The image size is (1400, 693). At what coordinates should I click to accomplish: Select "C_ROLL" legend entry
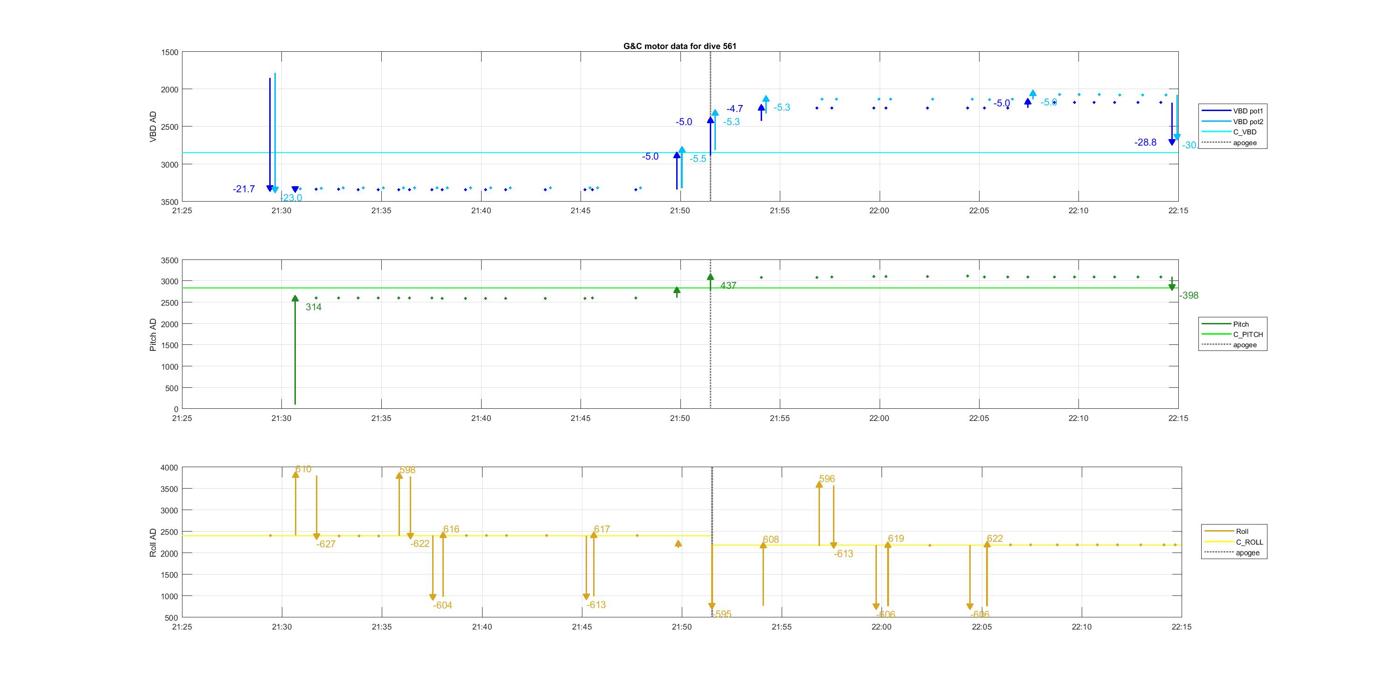coord(1249,542)
